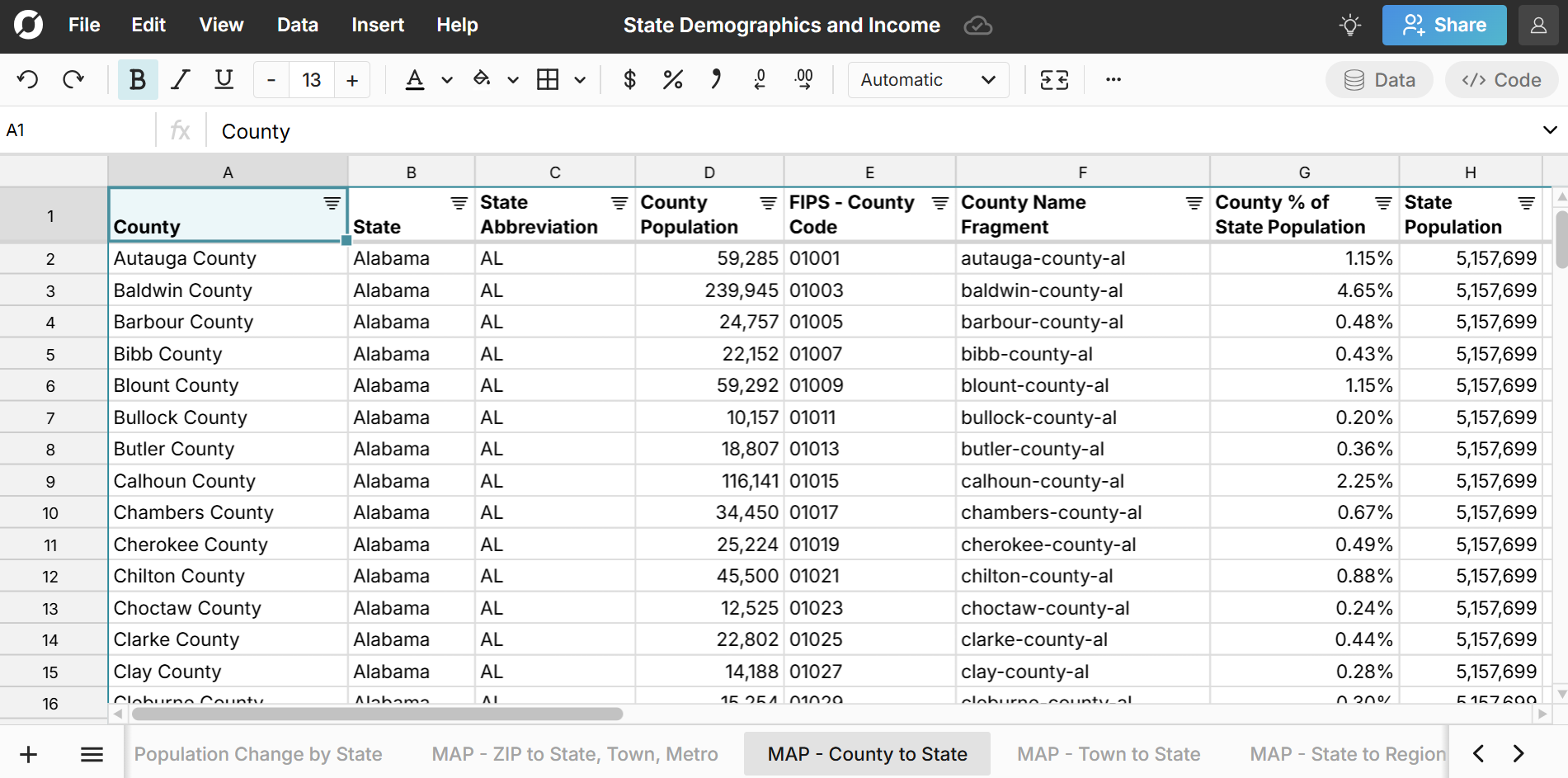This screenshot has height=778, width=1568.
Task: Apply percent format icon
Action: pos(672,80)
